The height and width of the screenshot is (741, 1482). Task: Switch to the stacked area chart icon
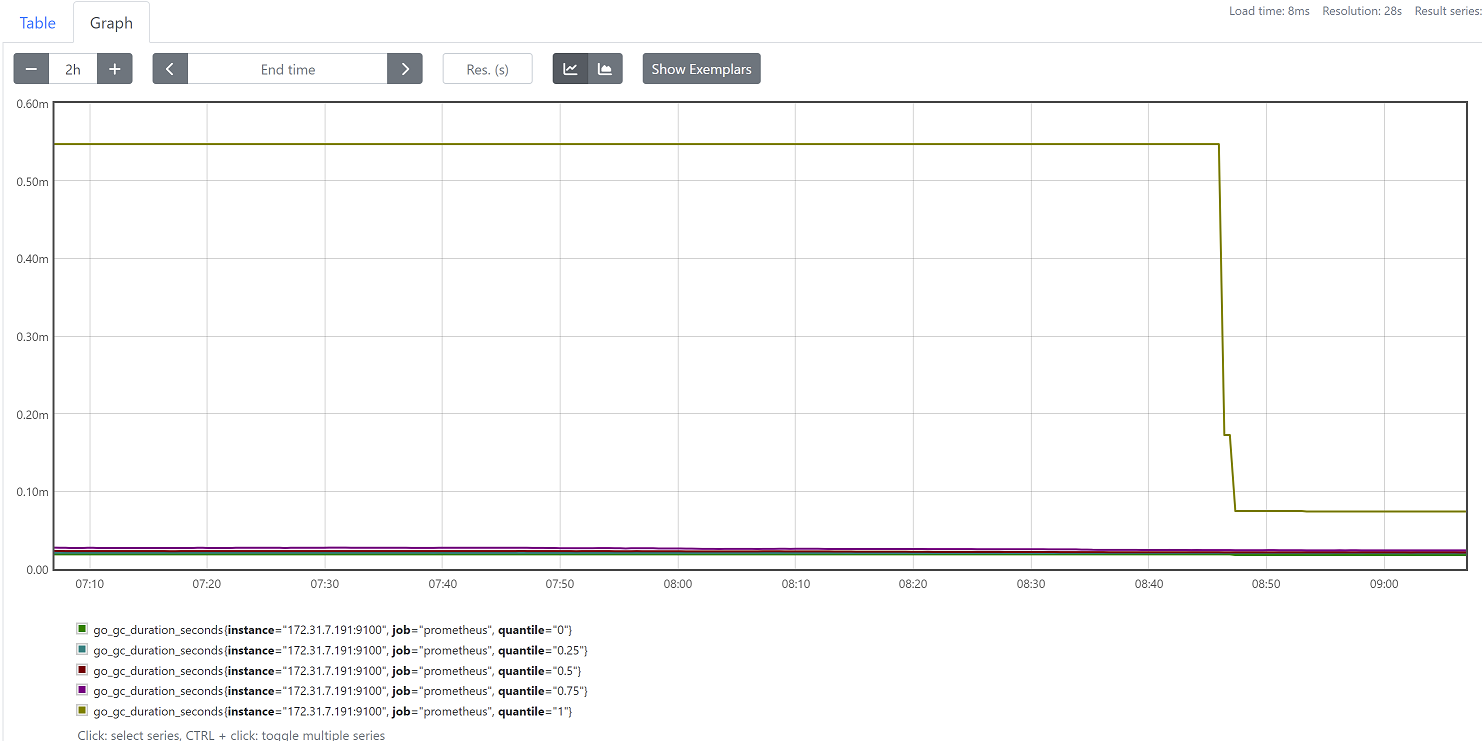605,69
